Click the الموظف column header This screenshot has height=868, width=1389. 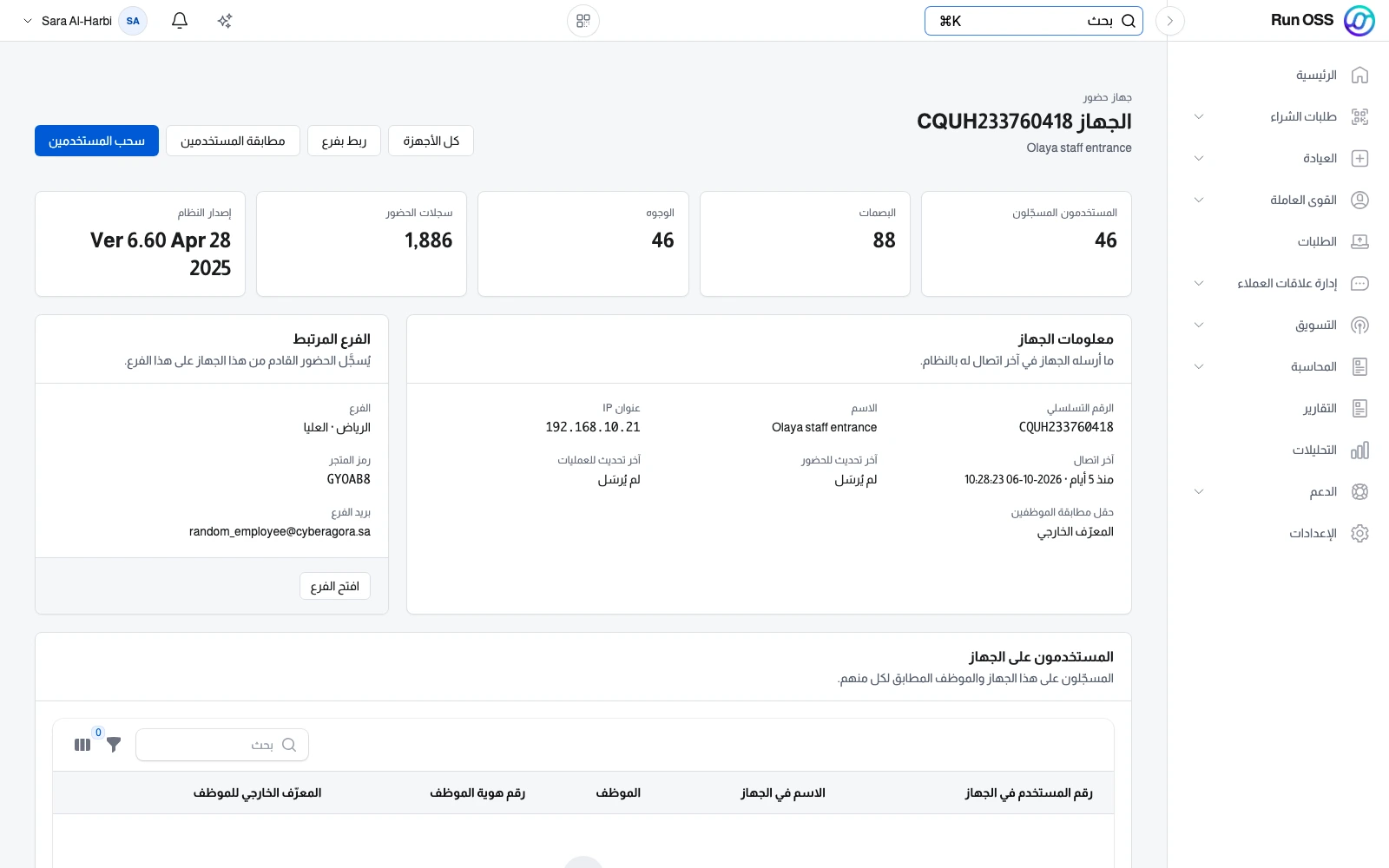(x=618, y=792)
